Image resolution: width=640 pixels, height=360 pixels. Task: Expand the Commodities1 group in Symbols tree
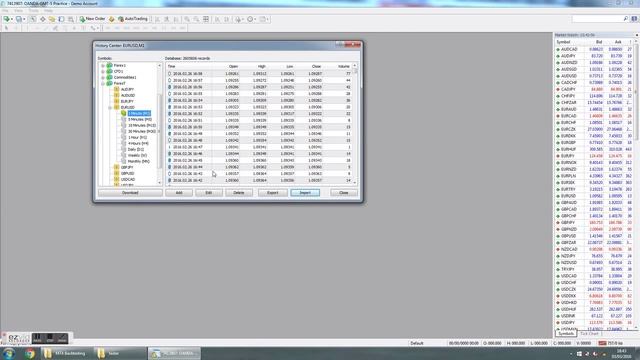(x=103, y=78)
